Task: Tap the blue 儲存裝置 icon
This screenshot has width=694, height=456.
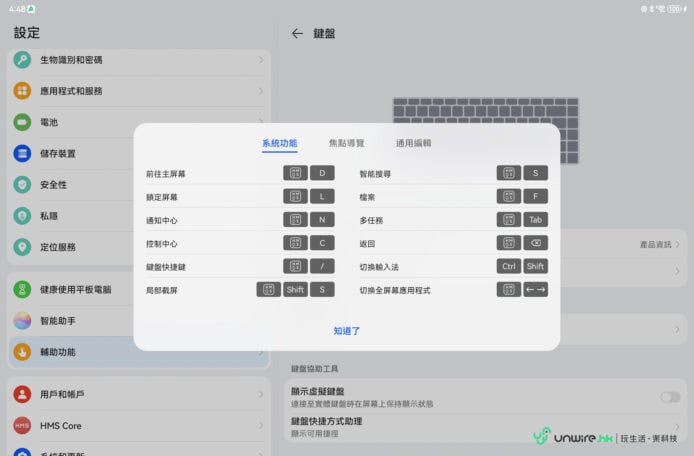Action: click(22, 153)
